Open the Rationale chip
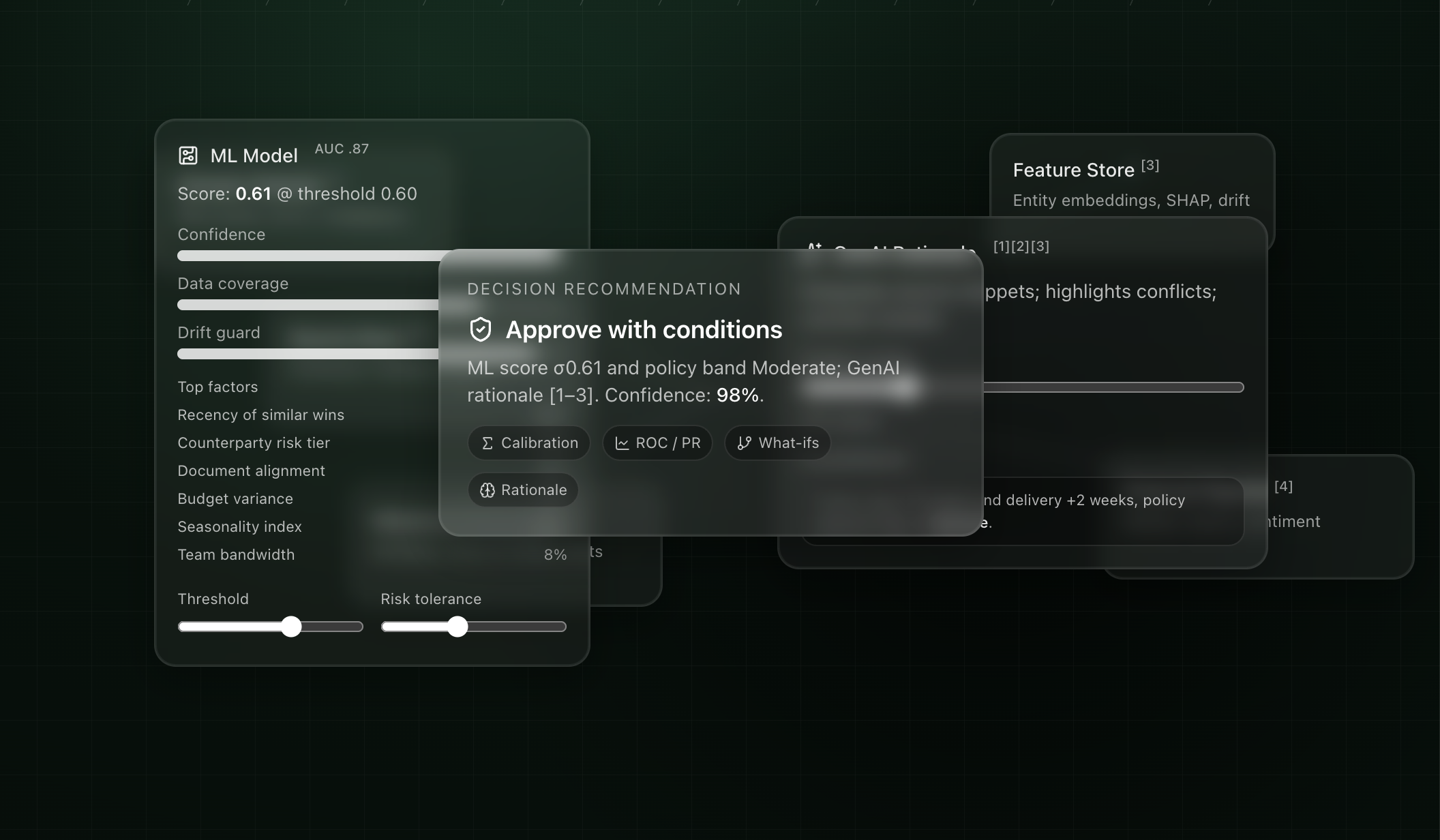The width and height of the screenshot is (1440, 840). point(523,490)
